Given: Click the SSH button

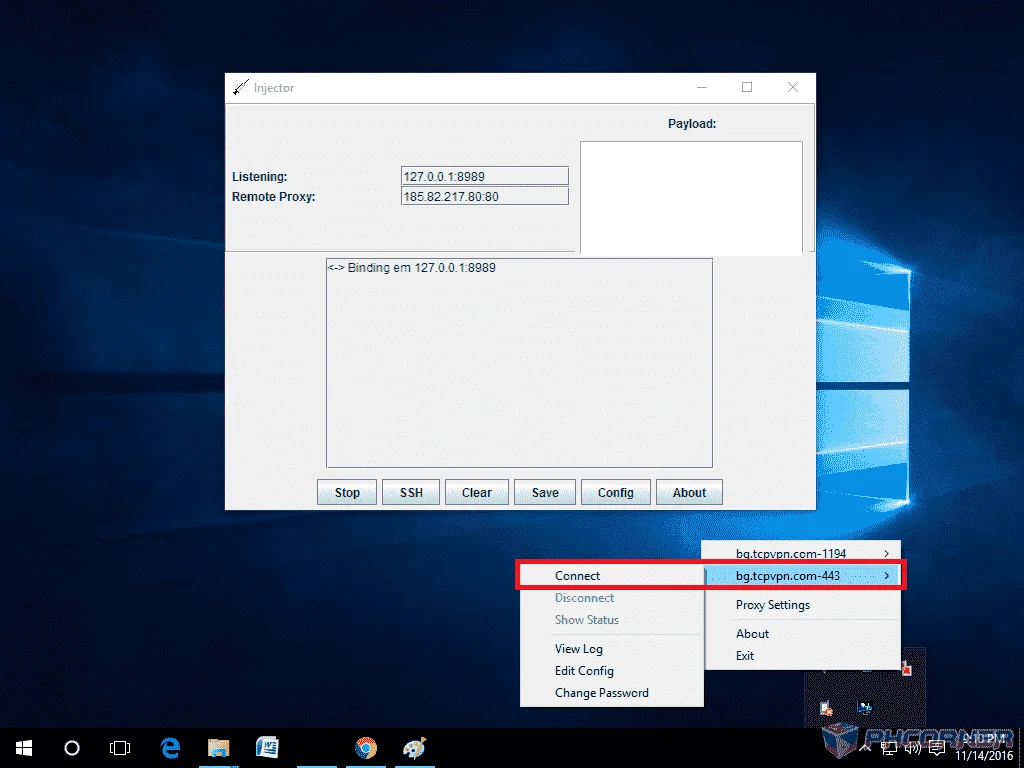Looking at the screenshot, I should click(411, 492).
